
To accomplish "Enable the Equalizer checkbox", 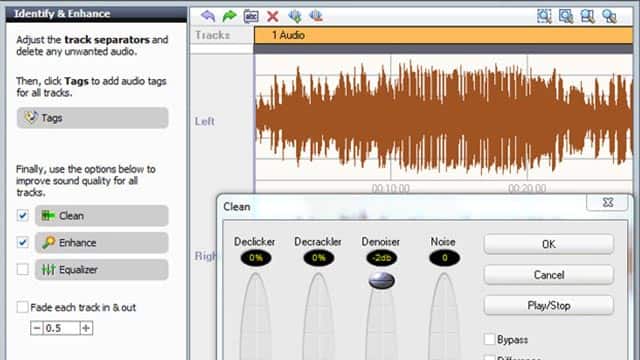I will tap(23, 269).
